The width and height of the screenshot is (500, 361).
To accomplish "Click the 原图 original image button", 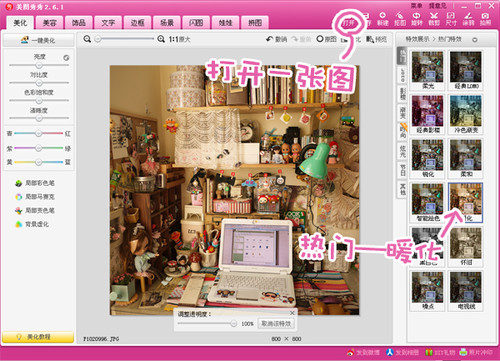I will pyautogui.click(x=326, y=39).
